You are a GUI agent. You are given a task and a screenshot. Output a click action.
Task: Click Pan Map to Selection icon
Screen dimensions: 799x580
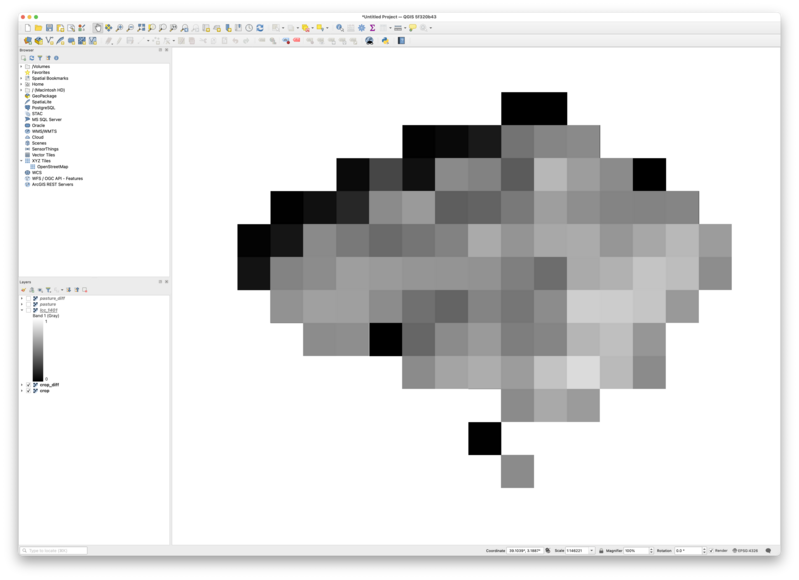tap(109, 28)
